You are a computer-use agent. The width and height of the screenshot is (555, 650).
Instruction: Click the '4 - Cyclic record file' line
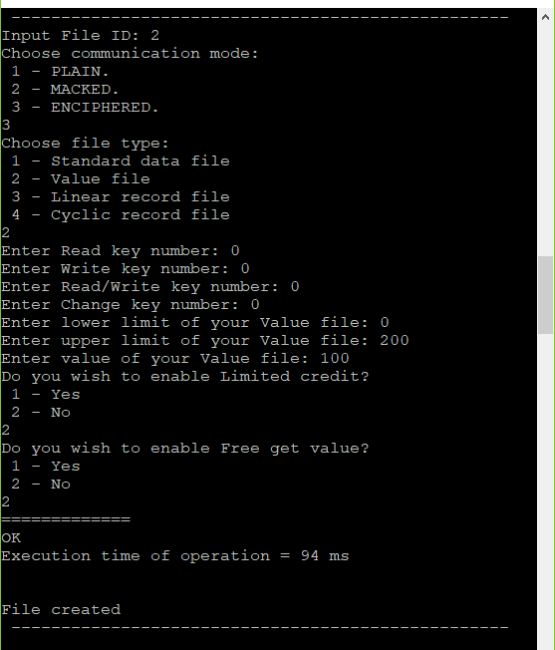click(x=120, y=215)
